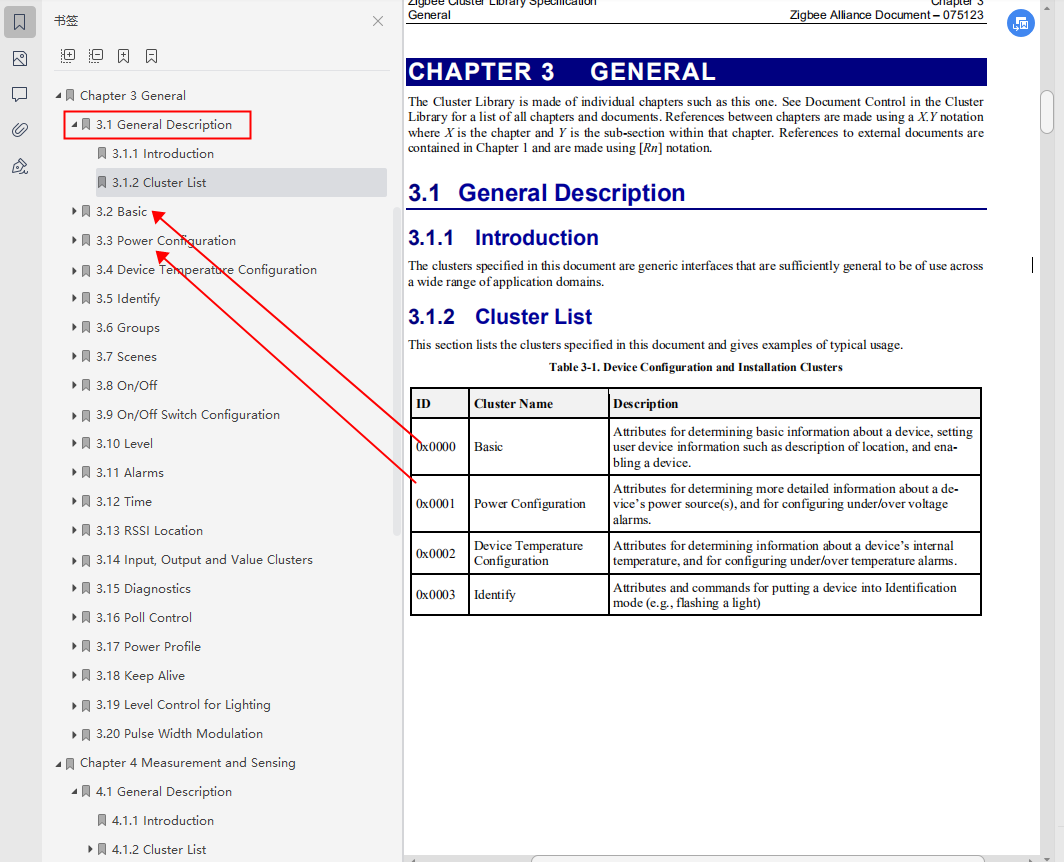The height and width of the screenshot is (862, 1064).
Task: Select the 3.1.1 Introduction bookmark
Action: pos(166,153)
